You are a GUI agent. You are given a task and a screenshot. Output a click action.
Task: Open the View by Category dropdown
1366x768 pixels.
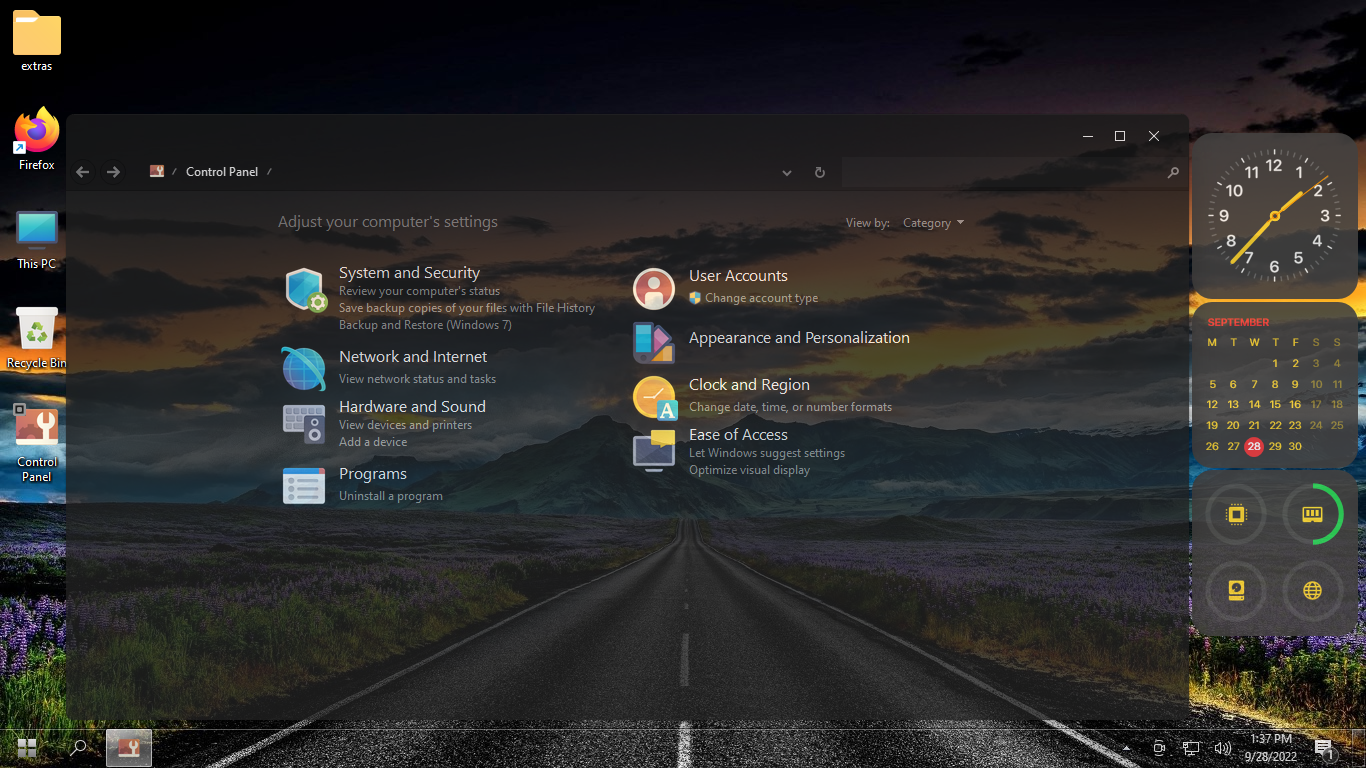(x=933, y=223)
